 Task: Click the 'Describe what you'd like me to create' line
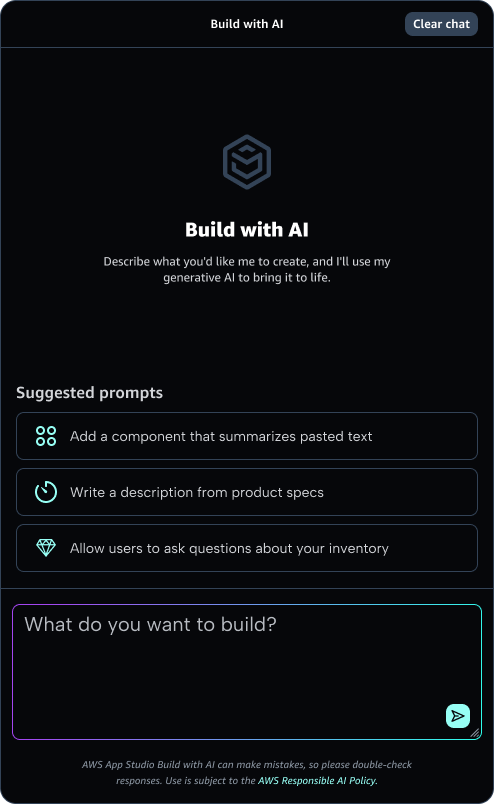click(247, 262)
